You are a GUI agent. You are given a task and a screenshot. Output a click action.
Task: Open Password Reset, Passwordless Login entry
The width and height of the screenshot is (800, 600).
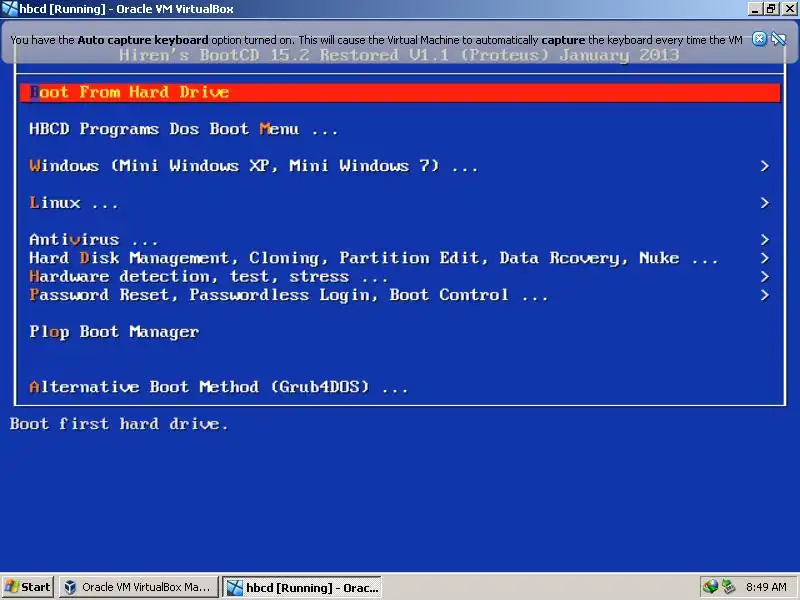(x=288, y=295)
